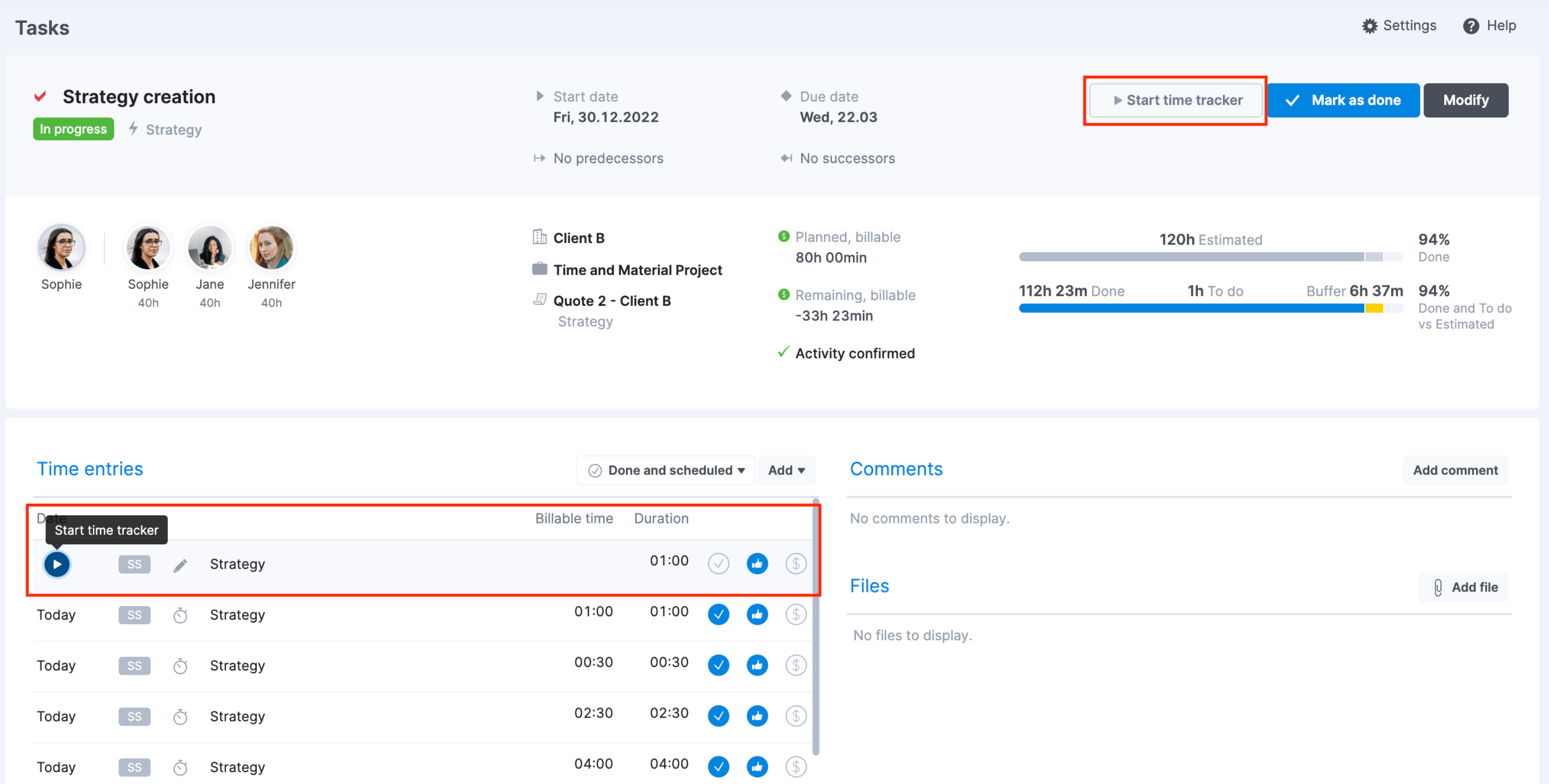1549x784 pixels.
Task: Click Add comment button
Action: tap(1455, 470)
